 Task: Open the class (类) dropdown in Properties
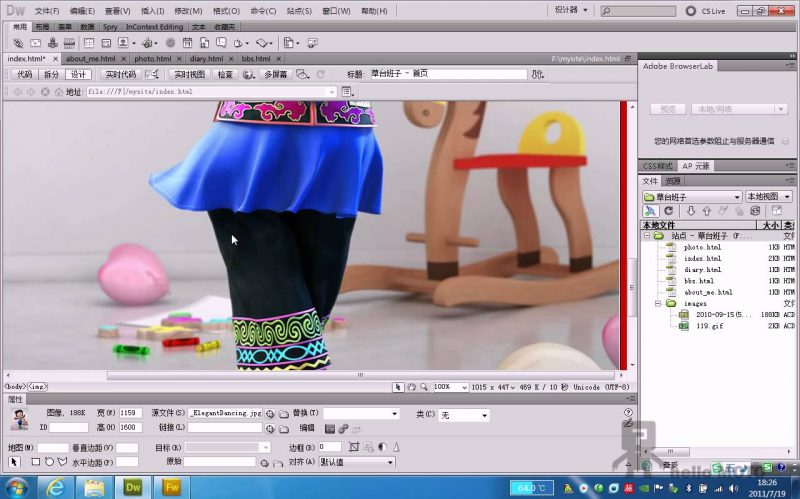coord(464,415)
